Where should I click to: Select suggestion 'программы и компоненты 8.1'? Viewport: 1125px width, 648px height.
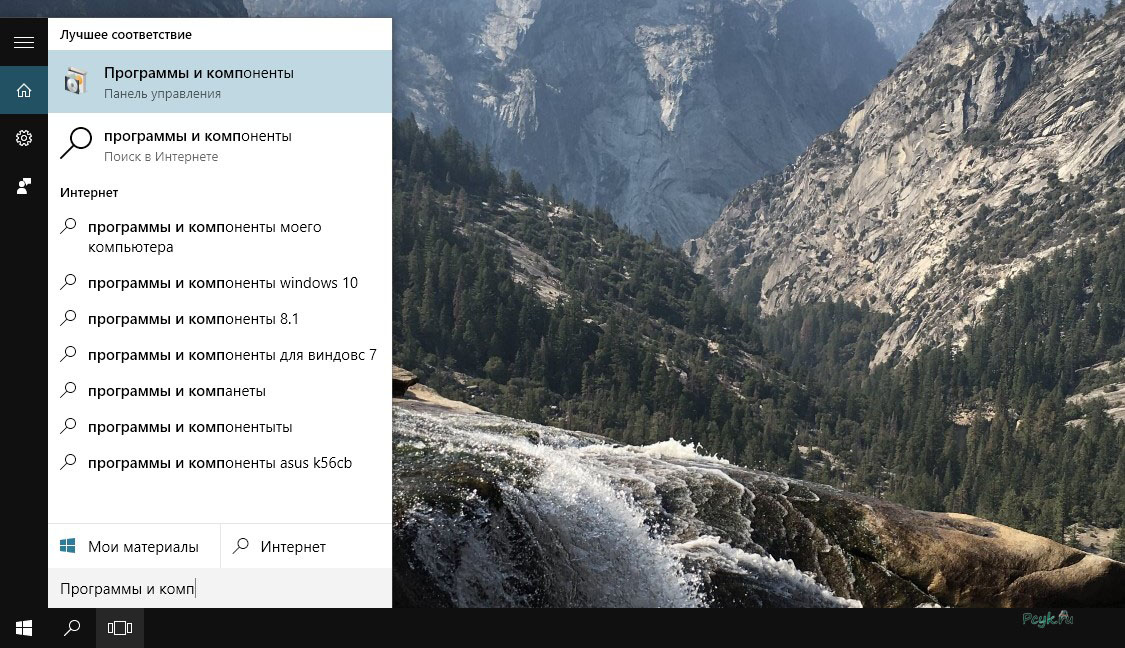220,319
